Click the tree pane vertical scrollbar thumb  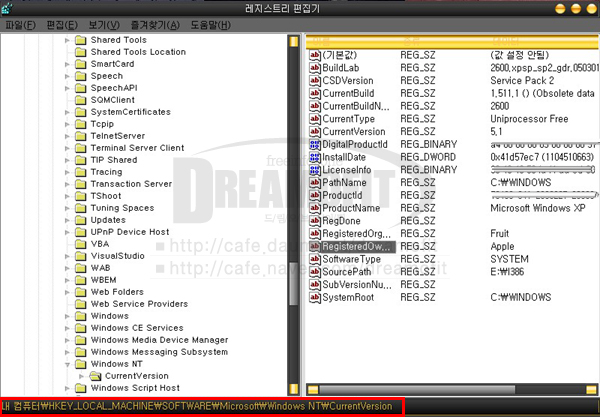(294, 284)
